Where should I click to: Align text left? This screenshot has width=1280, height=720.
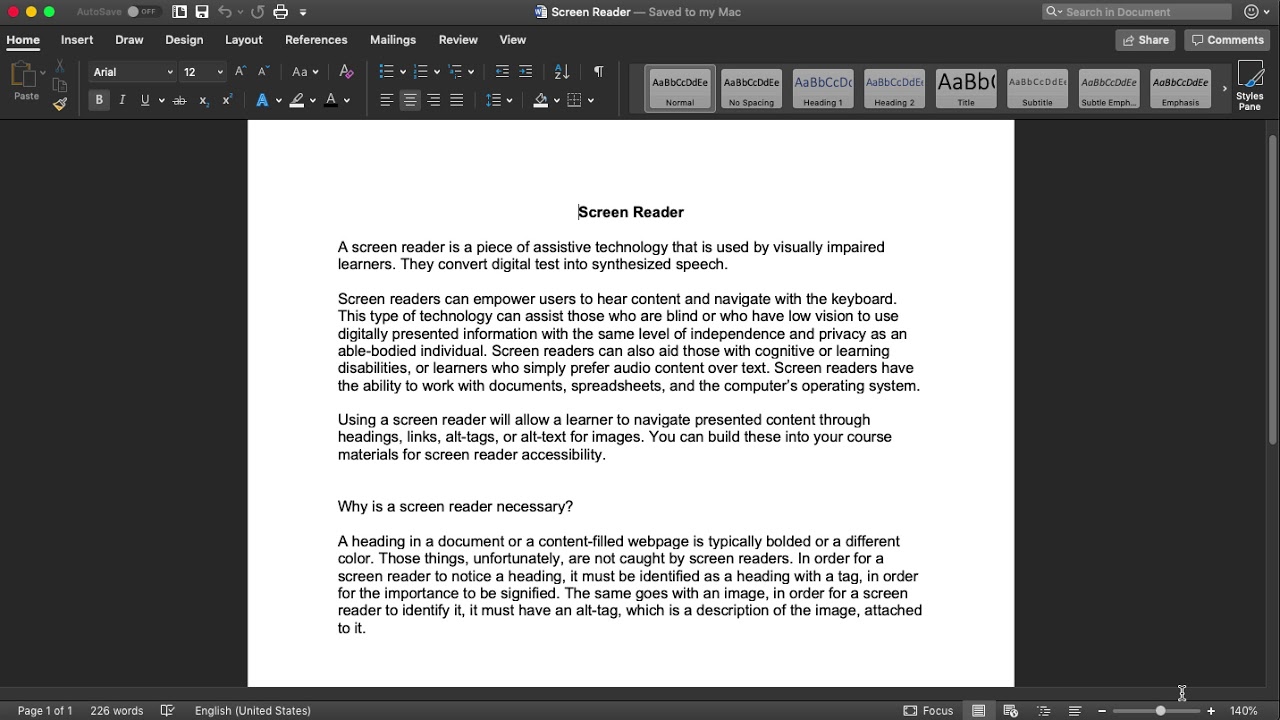[387, 100]
